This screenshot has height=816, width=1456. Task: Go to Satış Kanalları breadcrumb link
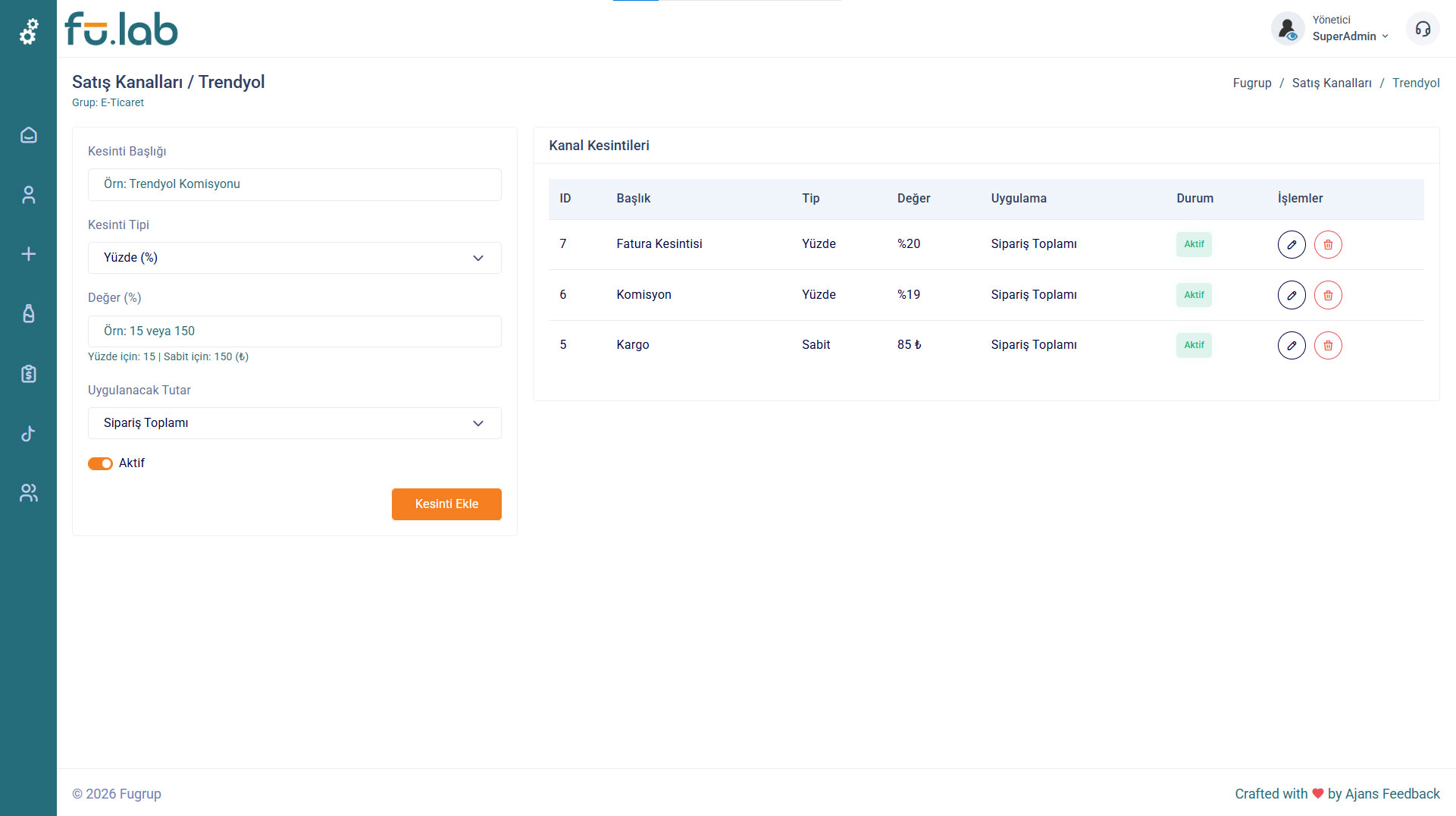[x=1332, y=83]
